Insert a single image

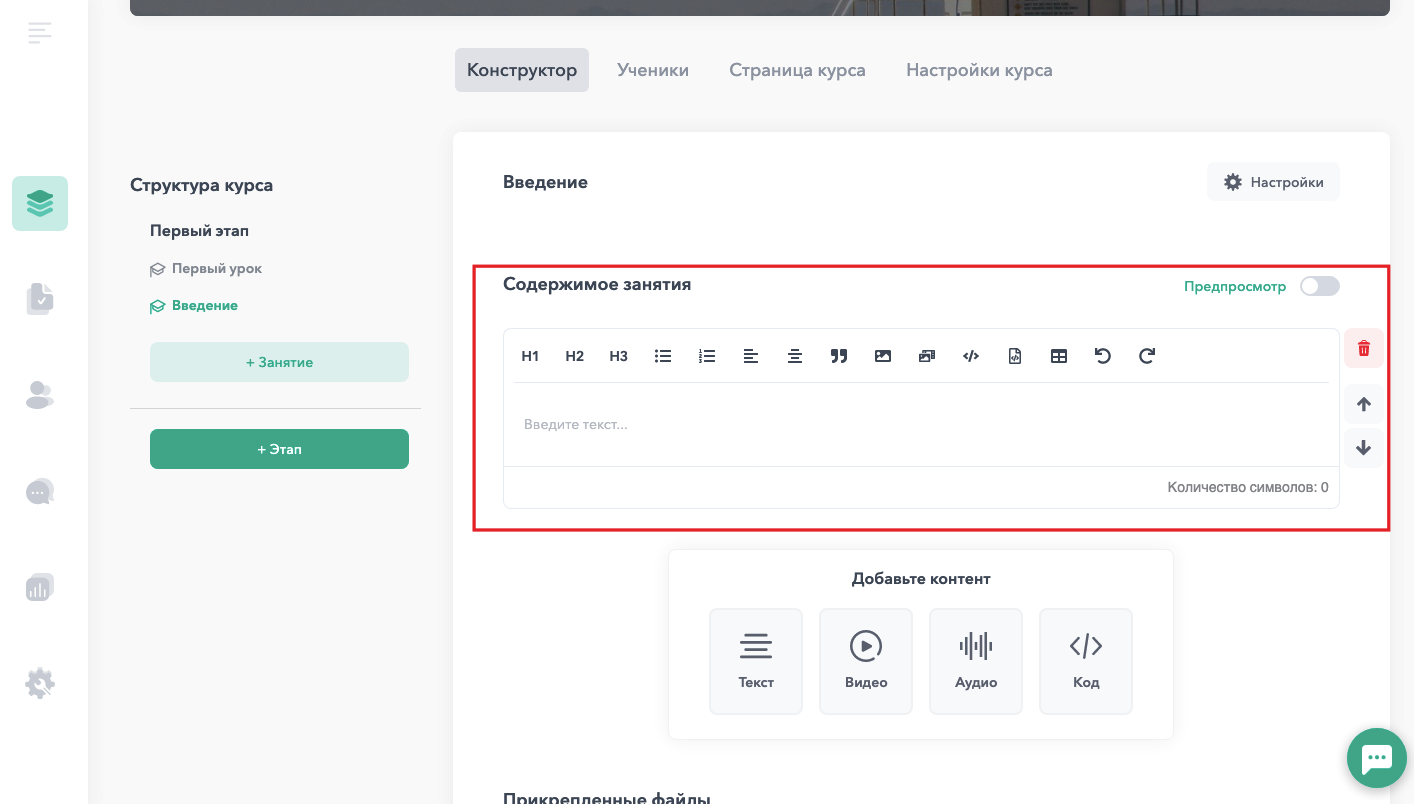tap(883, 356)
